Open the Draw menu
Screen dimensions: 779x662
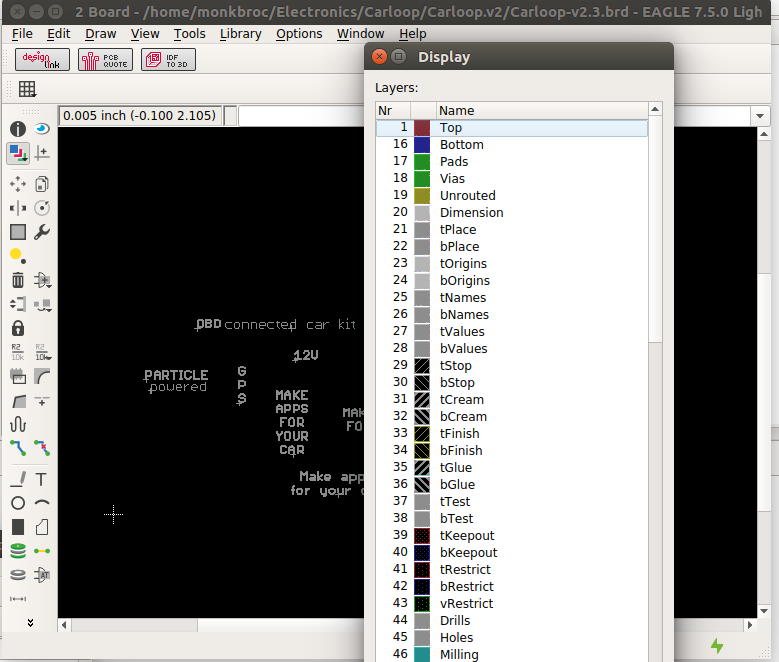click(x=100, y=34)
